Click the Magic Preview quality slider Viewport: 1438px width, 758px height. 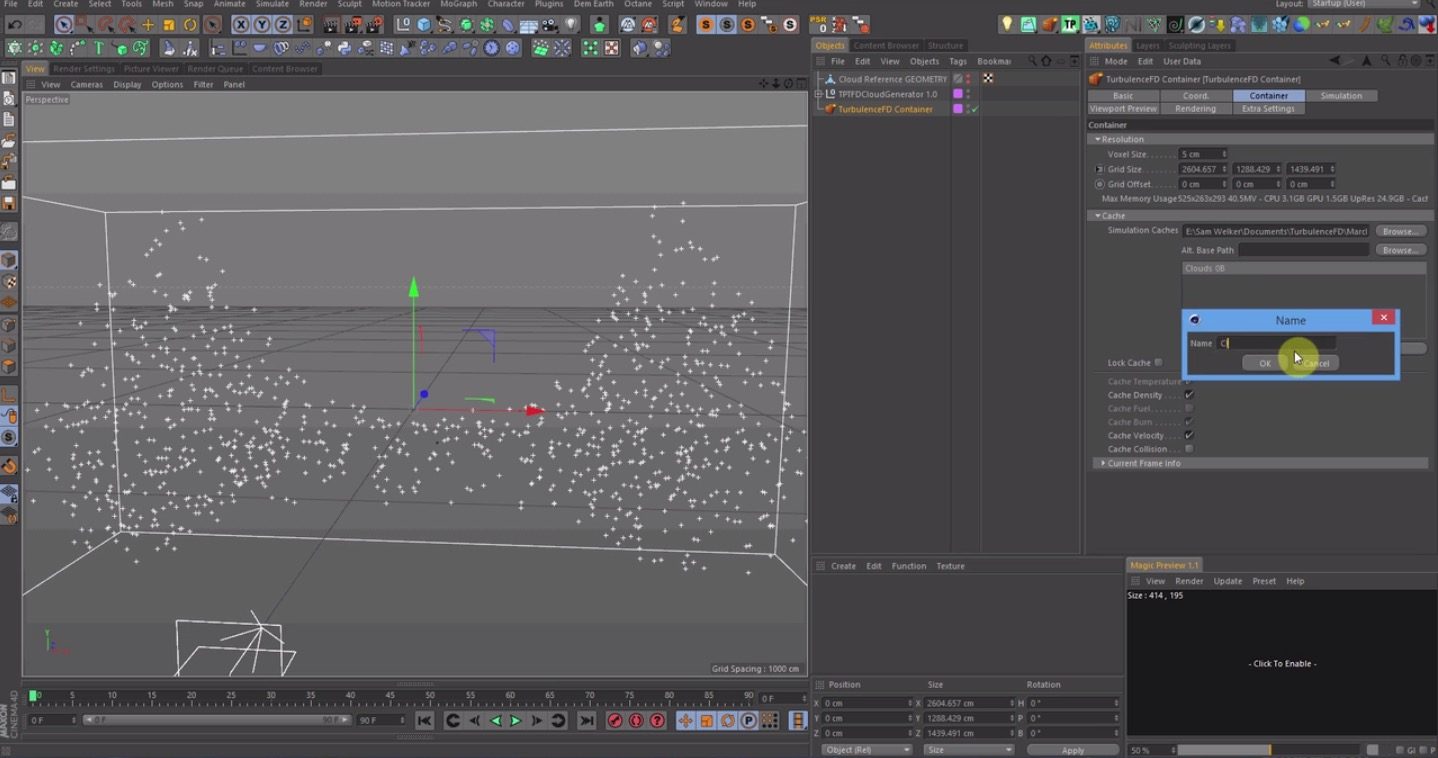point(1270,749)
